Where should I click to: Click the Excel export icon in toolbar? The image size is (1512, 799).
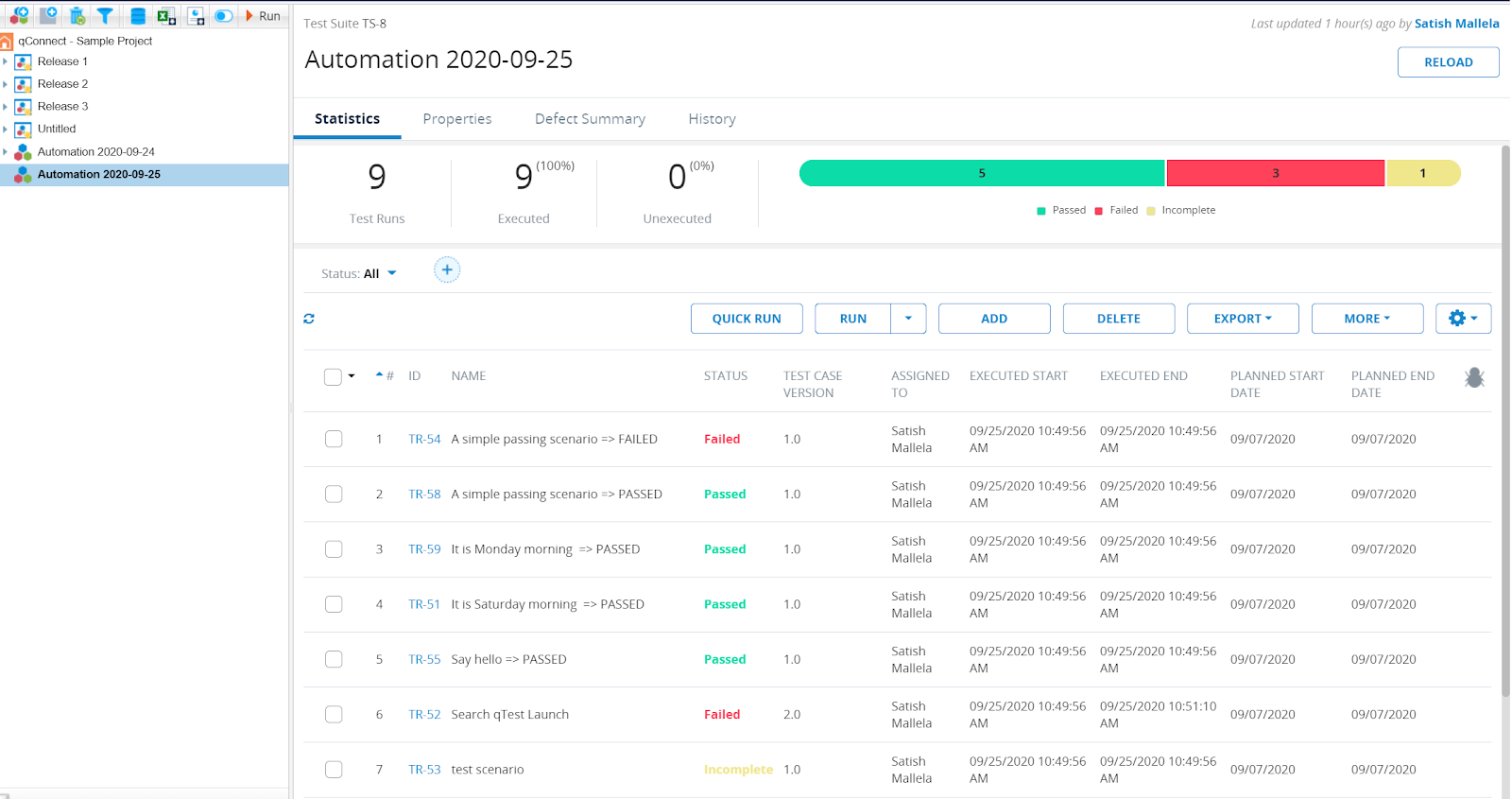coord(166,15)
